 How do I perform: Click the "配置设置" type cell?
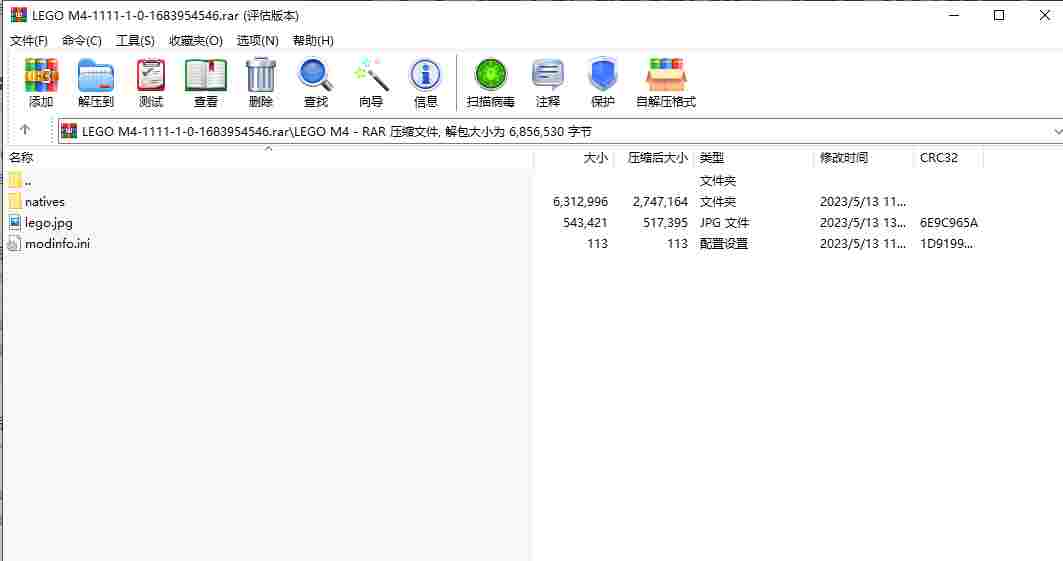coord(723,244)
